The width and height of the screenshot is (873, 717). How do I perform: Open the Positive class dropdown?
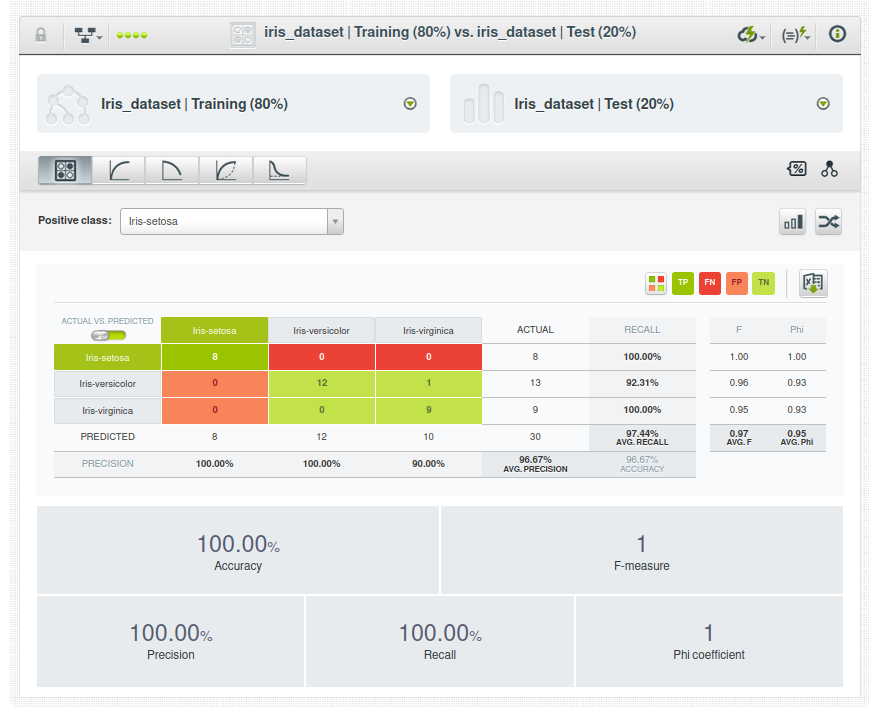pos(231,221)
